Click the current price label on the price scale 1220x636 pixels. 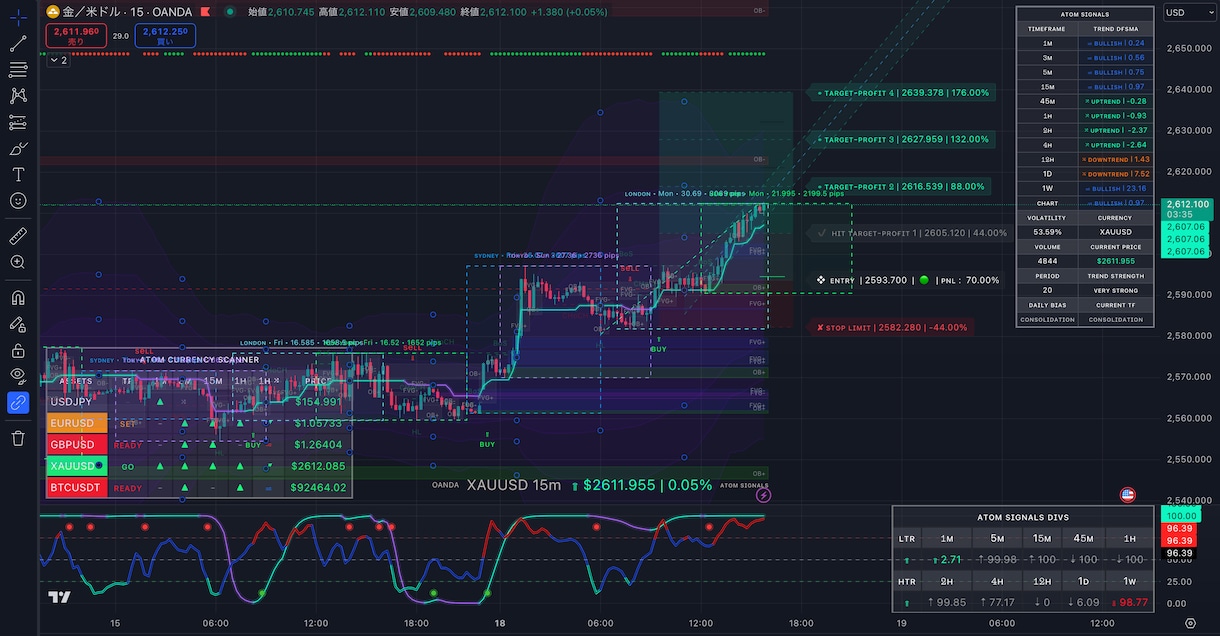click(x=1187, y=208)
